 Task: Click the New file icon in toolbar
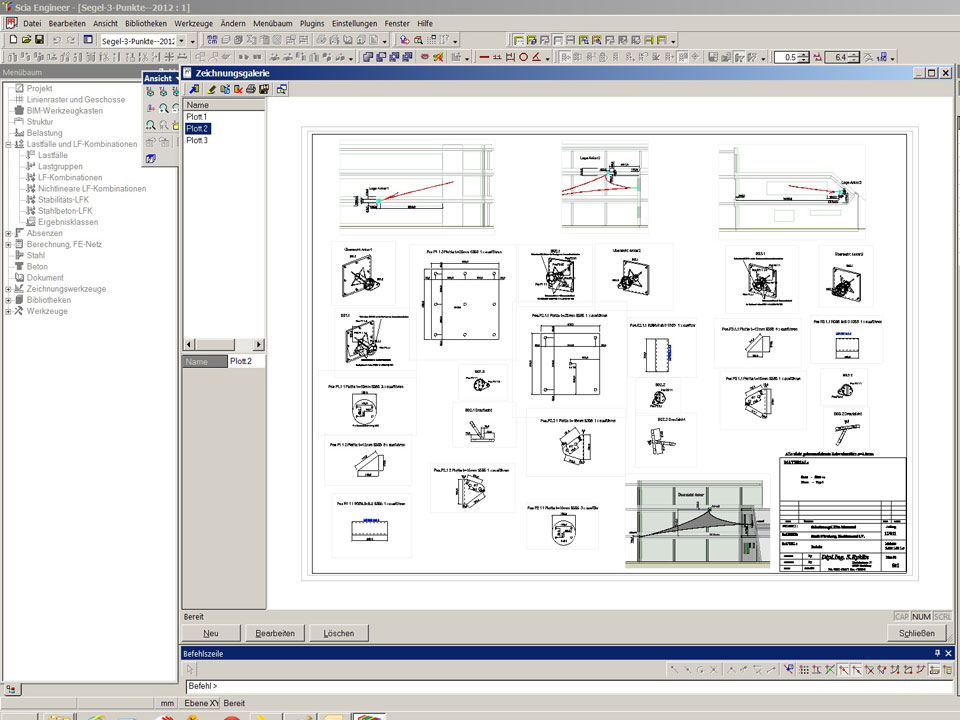(x=13, y=40)
